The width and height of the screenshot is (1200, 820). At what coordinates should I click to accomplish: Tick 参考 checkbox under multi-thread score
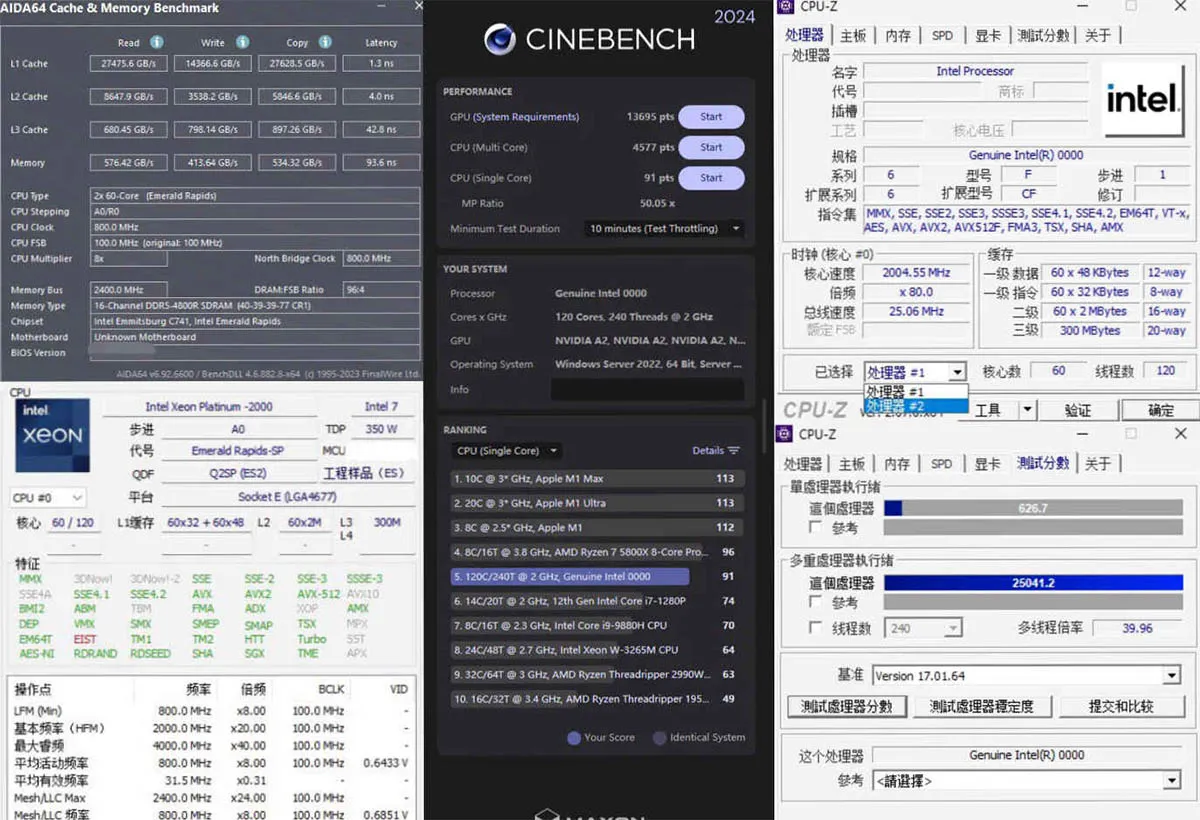click(x=815, y=603)
